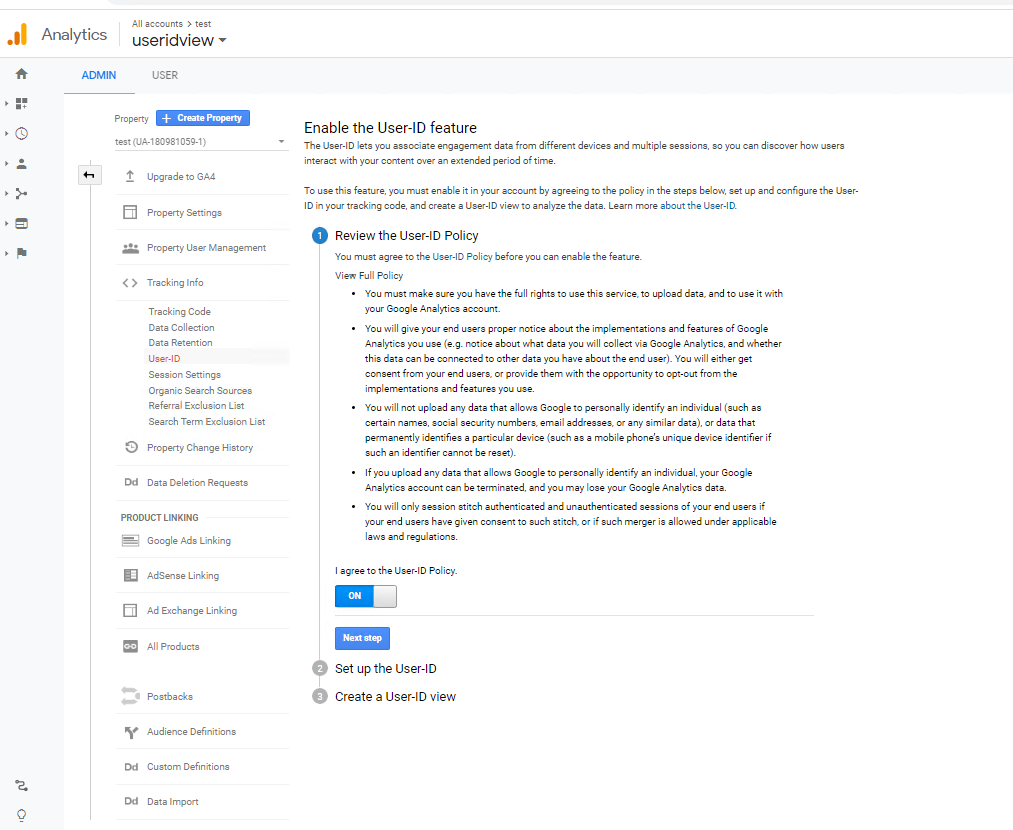Click the Ad Exchange Linking icon
Image resolution: width=1013 pixels, height=830 pixels.
pyautogui.click(x=130, y=610)
